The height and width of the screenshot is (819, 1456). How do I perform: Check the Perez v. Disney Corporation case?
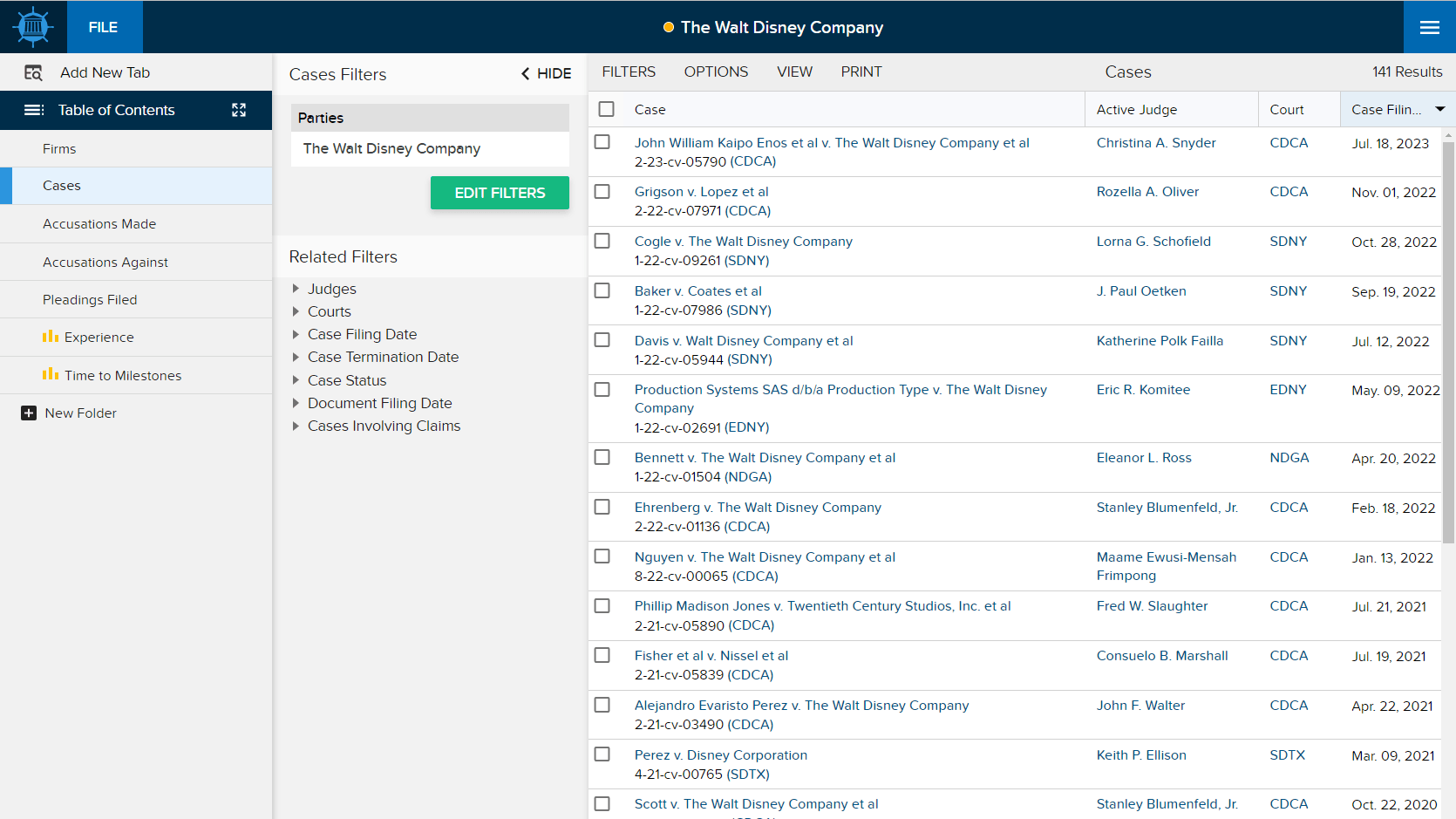602,754
